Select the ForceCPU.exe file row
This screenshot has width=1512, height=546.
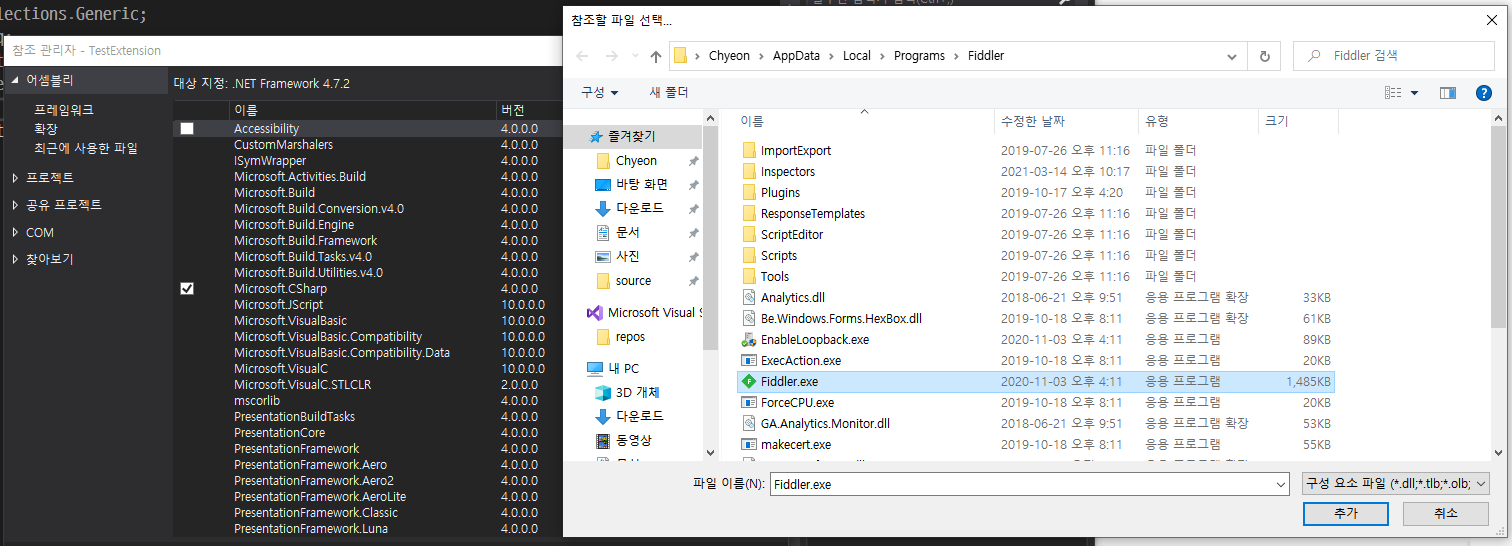pos(1035,402)
